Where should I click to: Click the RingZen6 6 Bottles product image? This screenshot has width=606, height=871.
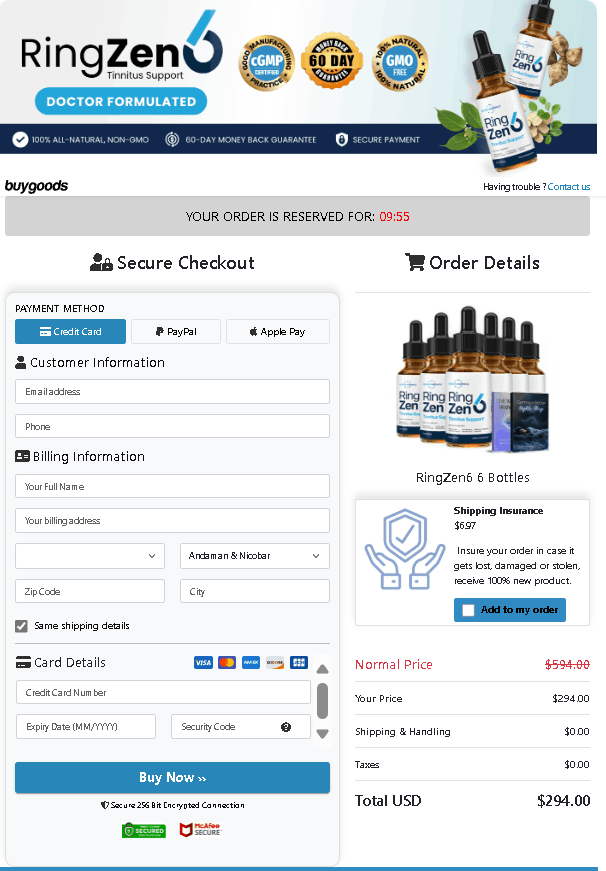[x=473, y=378]
